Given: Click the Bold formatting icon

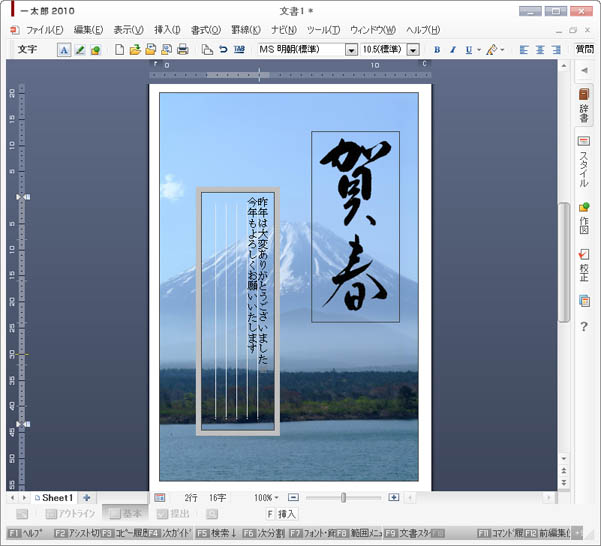Looking at the screenshot, I should 437,50.
